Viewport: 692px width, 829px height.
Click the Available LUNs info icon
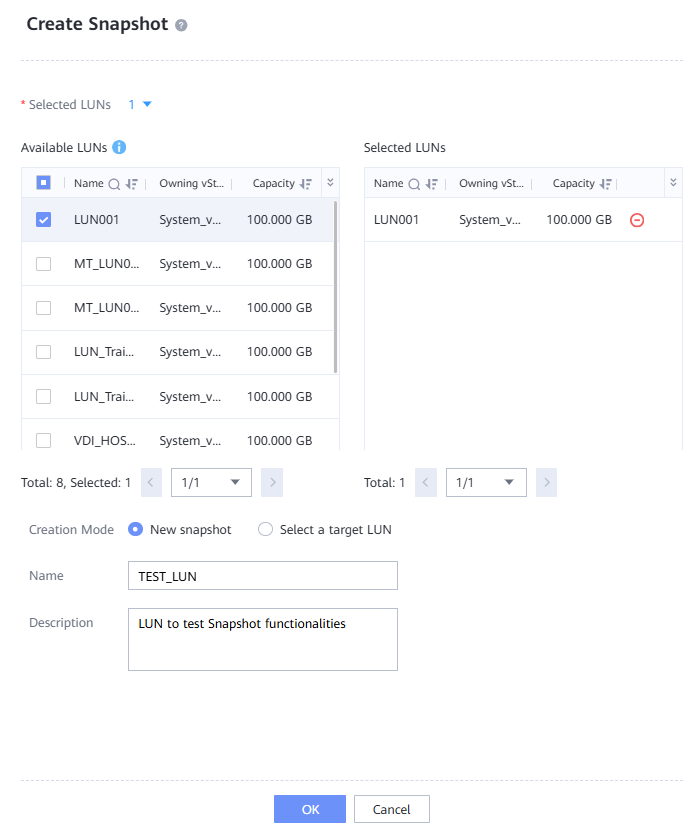[x=119, y=147]
